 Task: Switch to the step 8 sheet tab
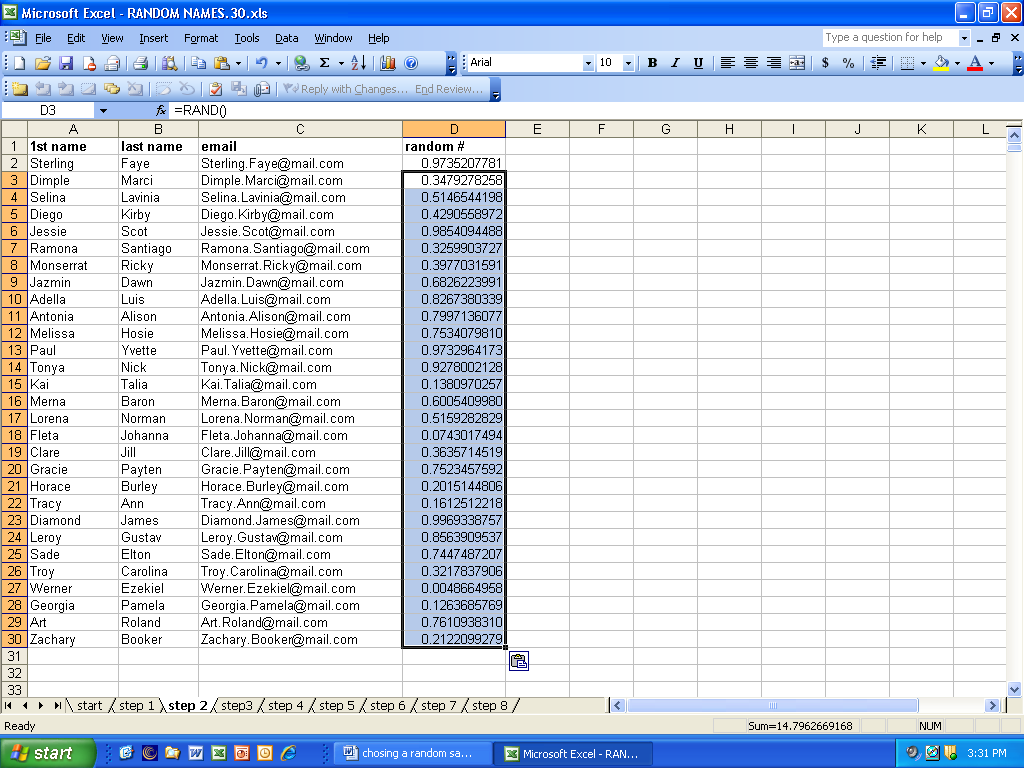[x=490, y=705]
